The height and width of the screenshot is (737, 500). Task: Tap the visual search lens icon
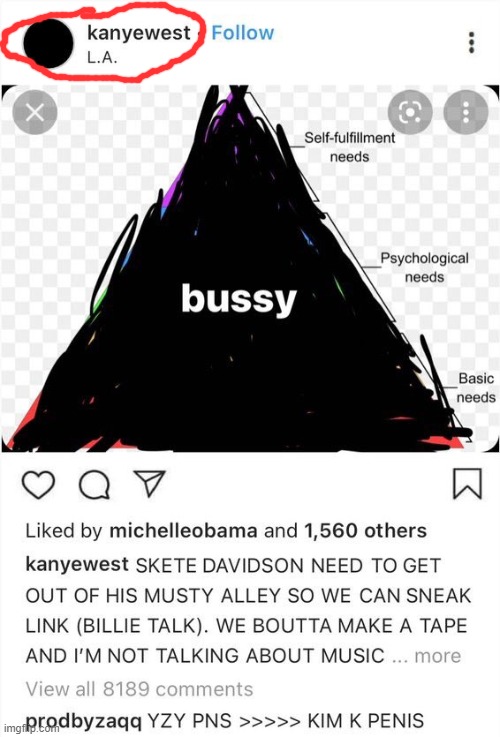coord(410,112)
